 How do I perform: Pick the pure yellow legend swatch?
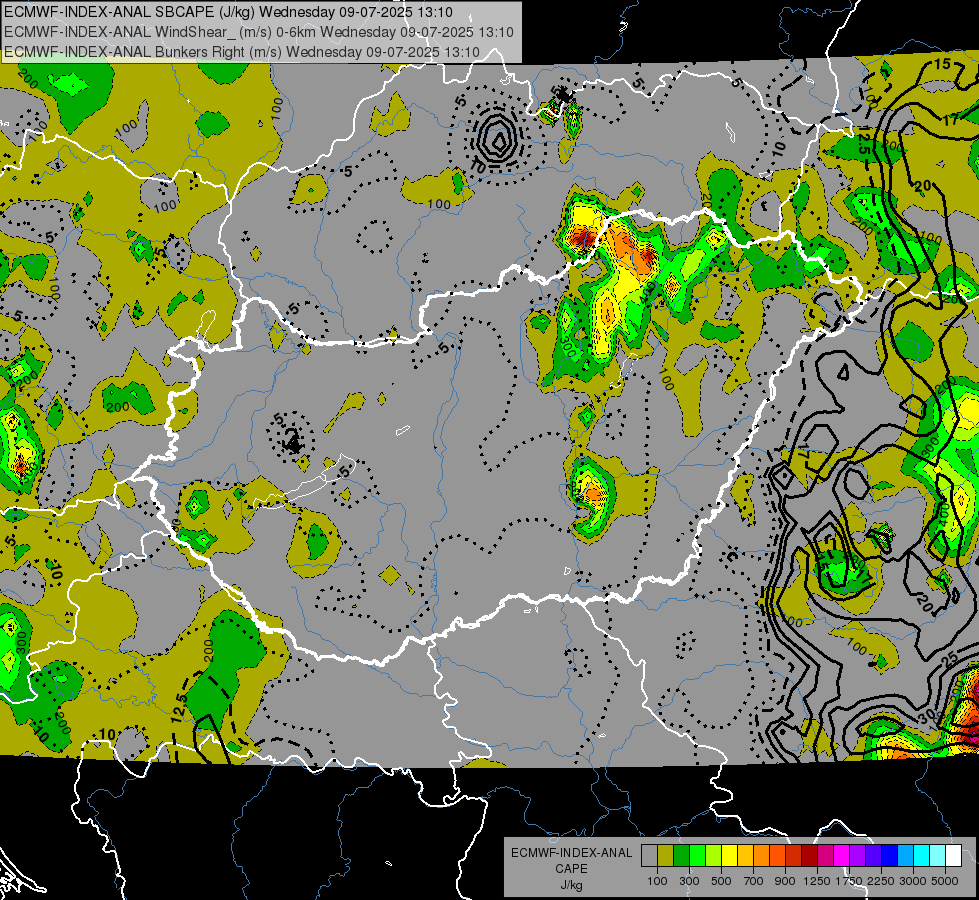point(729,855)
